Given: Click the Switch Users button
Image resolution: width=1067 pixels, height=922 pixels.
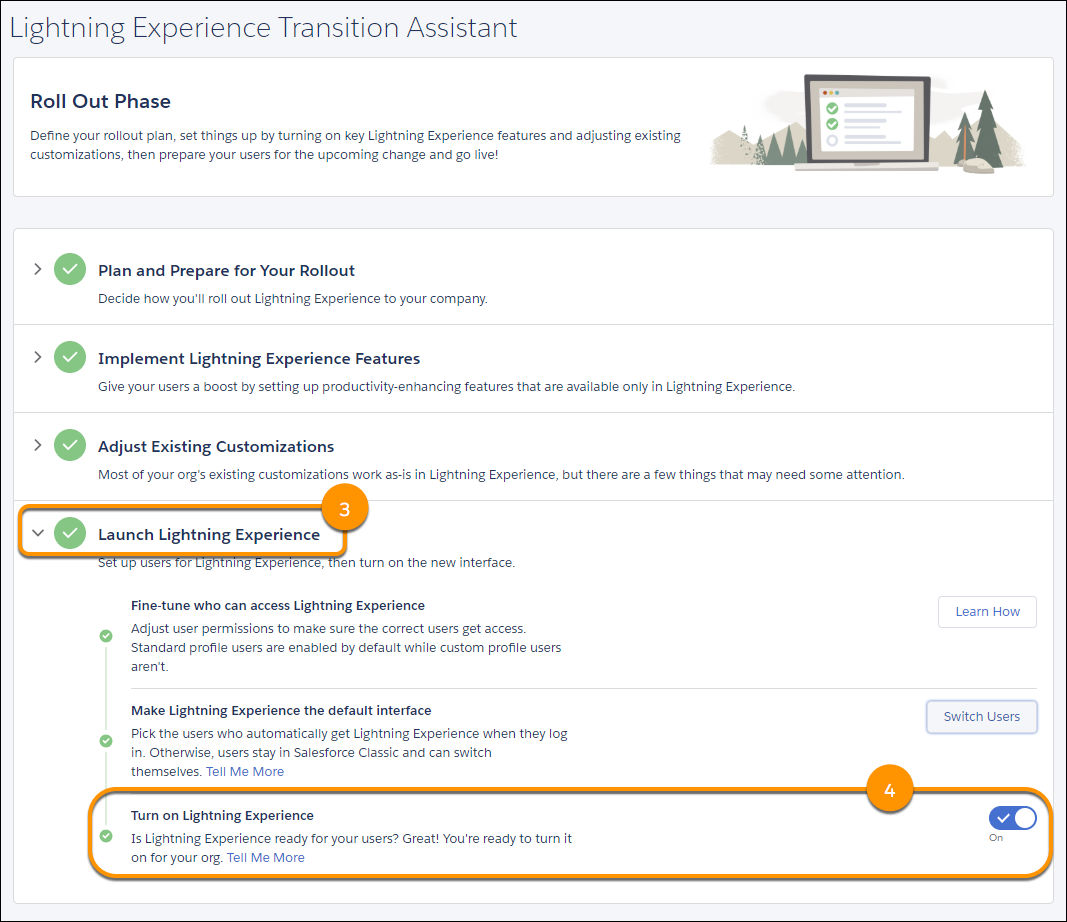Looking at the screenshot, I should [982, 717].
